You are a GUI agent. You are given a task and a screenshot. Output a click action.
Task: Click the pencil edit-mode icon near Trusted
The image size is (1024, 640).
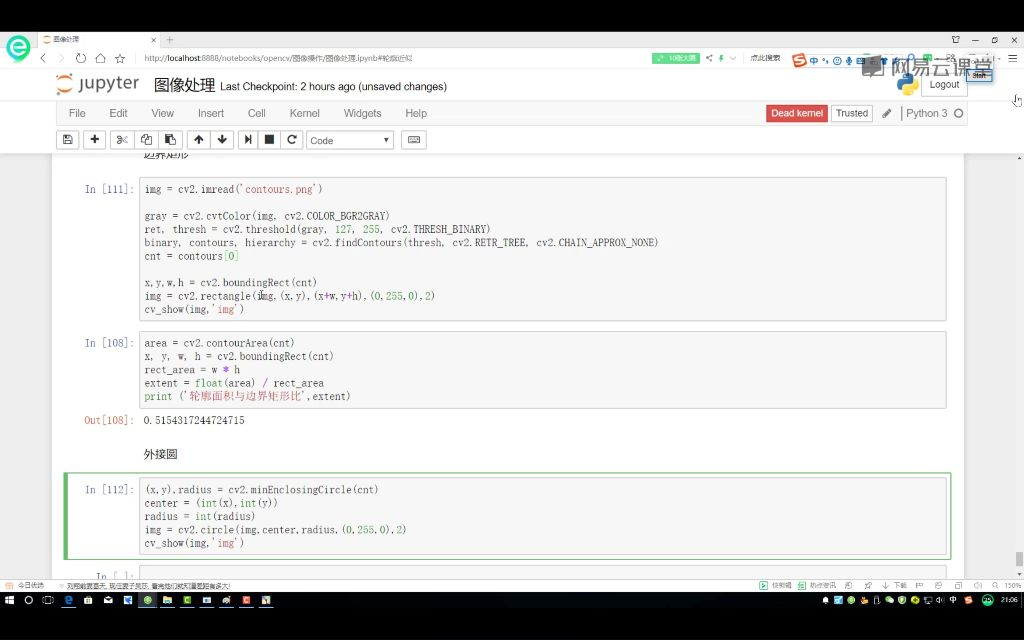[886, 113]
